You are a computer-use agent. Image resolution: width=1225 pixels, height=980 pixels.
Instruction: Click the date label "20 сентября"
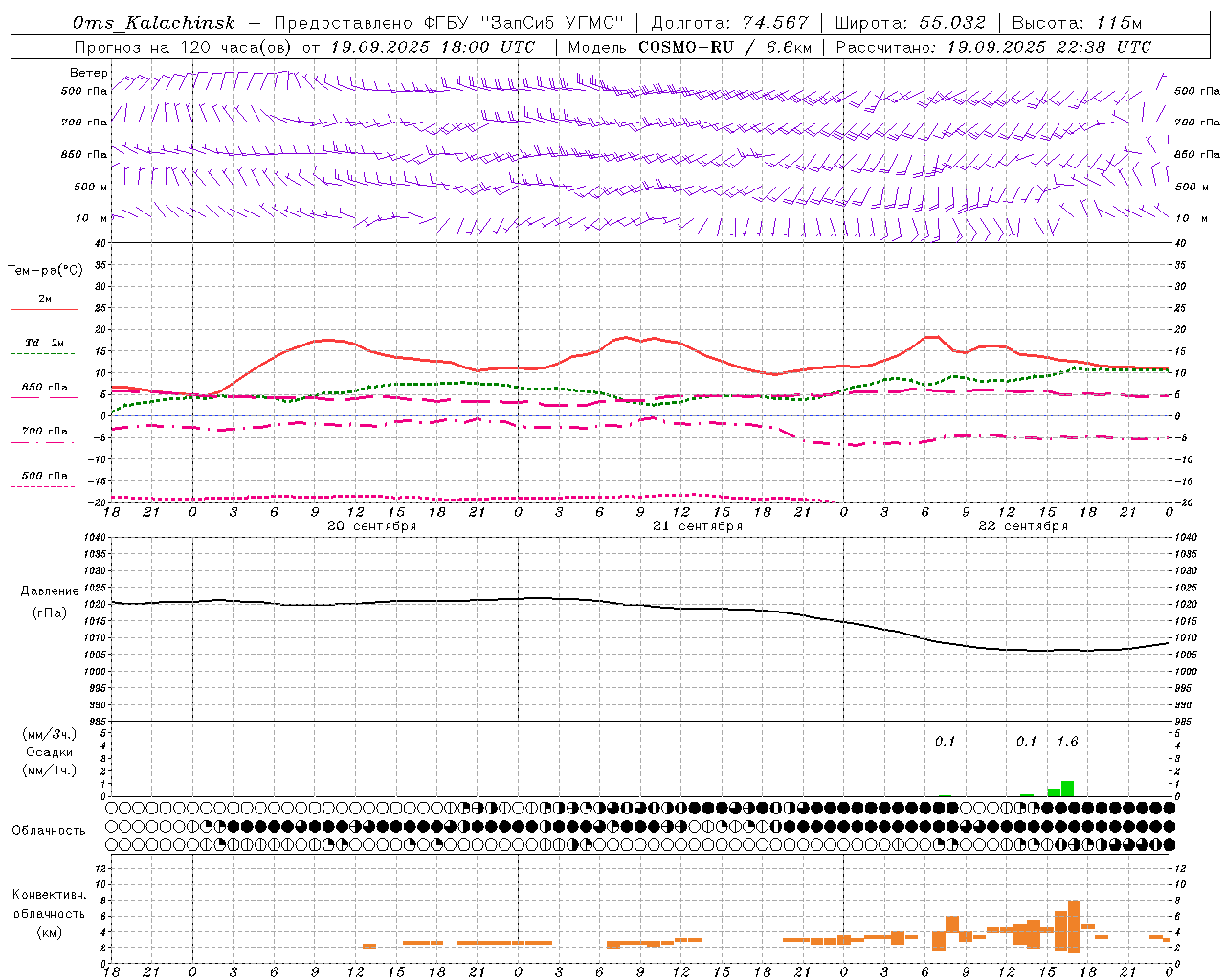tap(371, 526)
